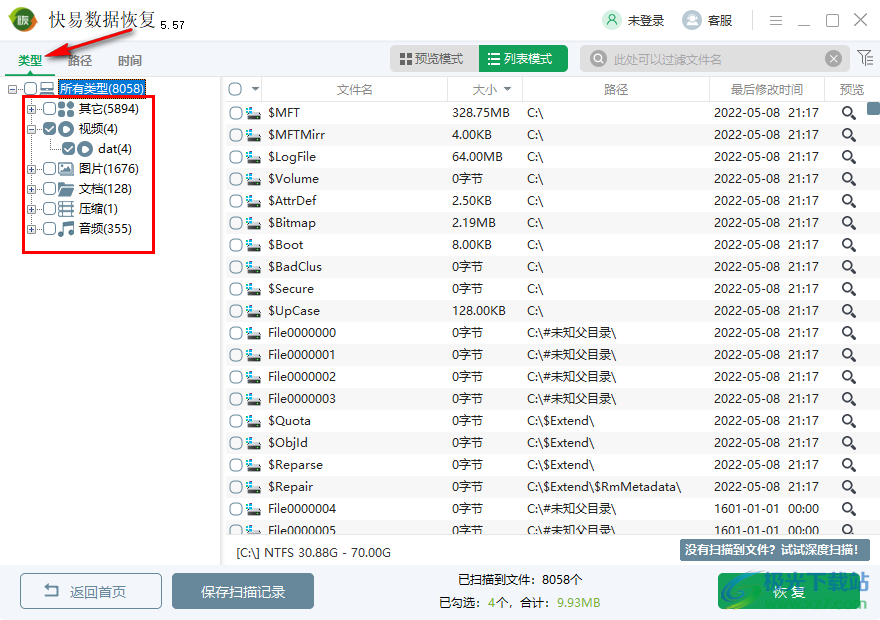Click the customer service 客服 icon
The image size is (880, 620).
(691, 21)
